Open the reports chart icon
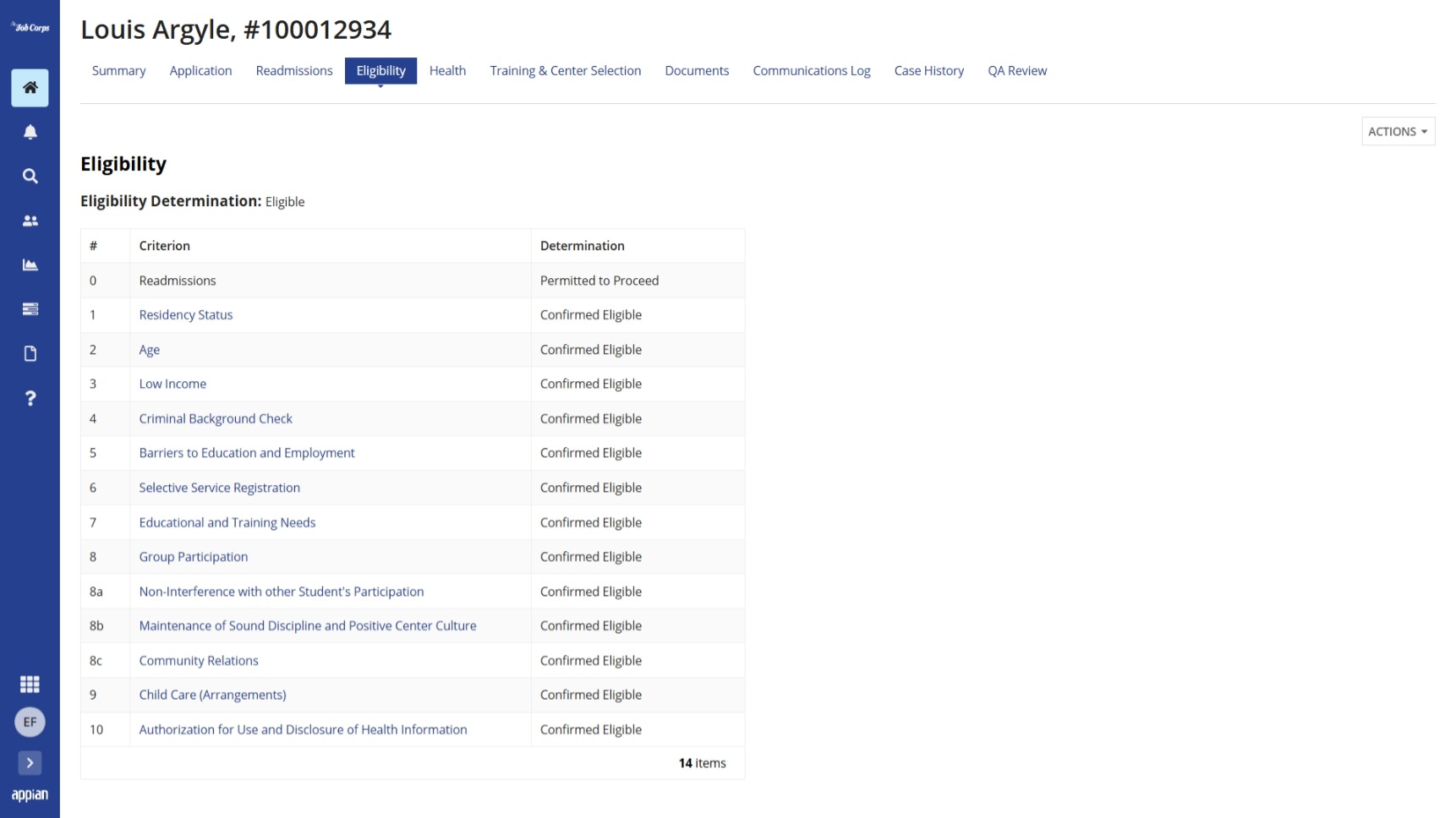1456x818 pixels. [x=30, y=265]
